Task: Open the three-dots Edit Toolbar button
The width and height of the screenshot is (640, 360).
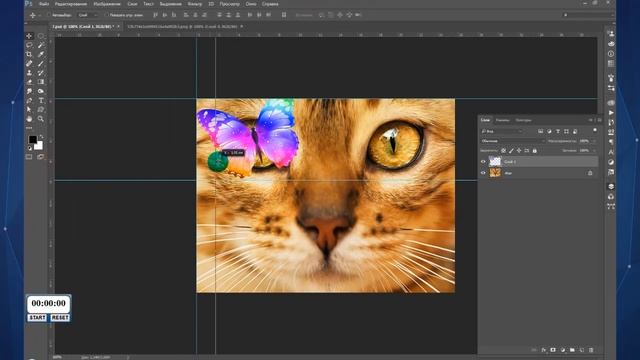Action: 29,128
